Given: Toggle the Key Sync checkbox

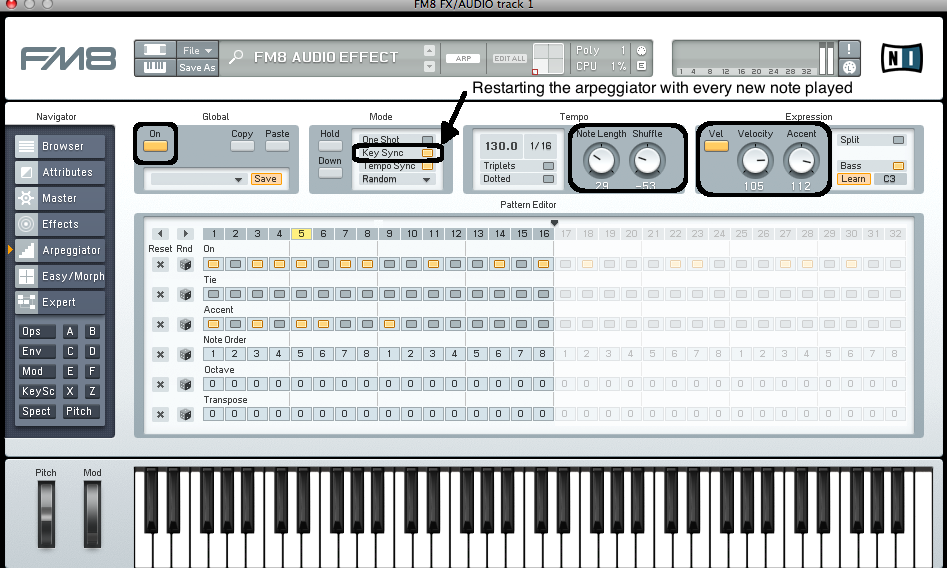Looking at the screenshot, I should coord(427,153).
